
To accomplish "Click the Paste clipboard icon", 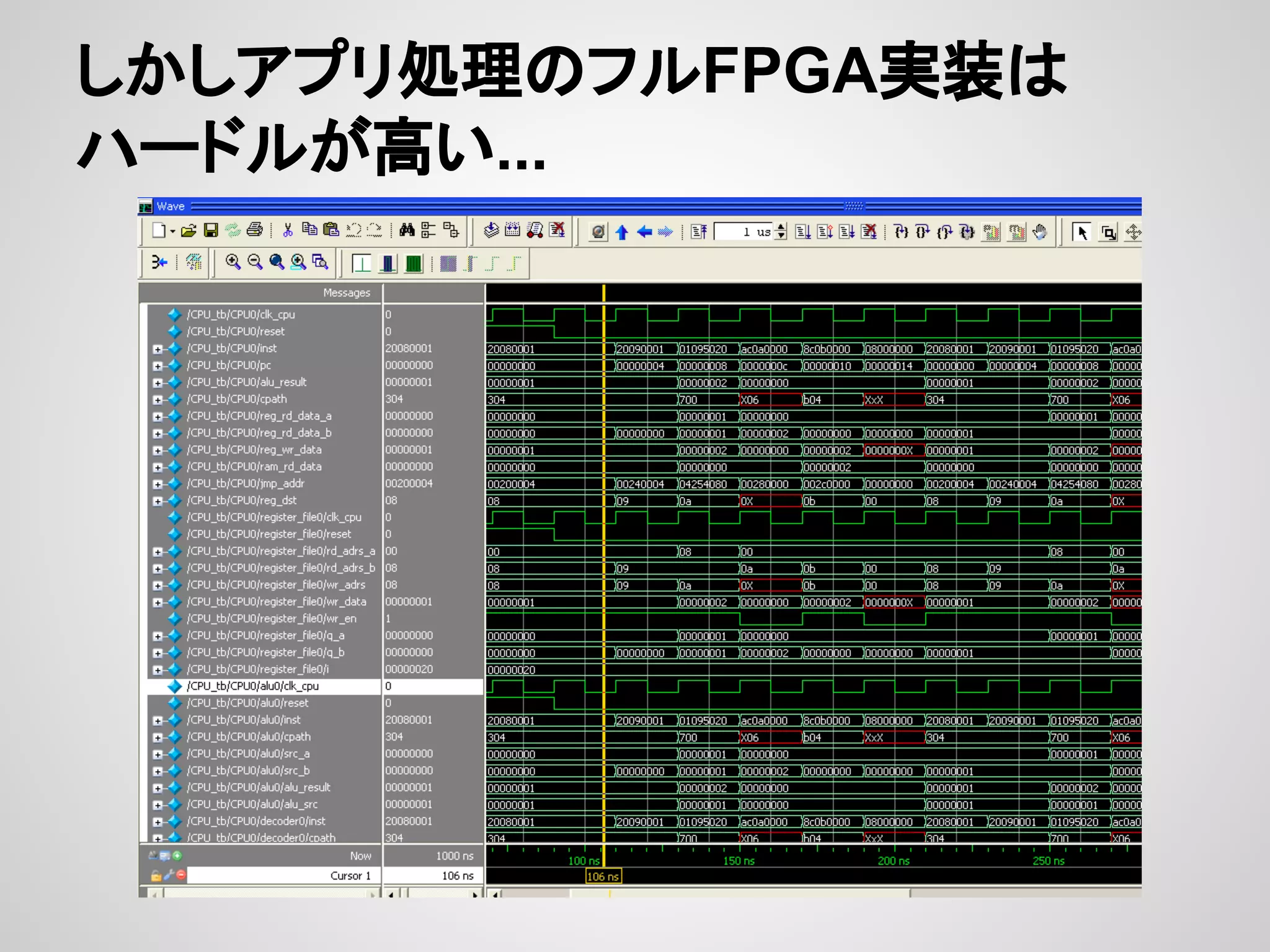I will [331, 230].
